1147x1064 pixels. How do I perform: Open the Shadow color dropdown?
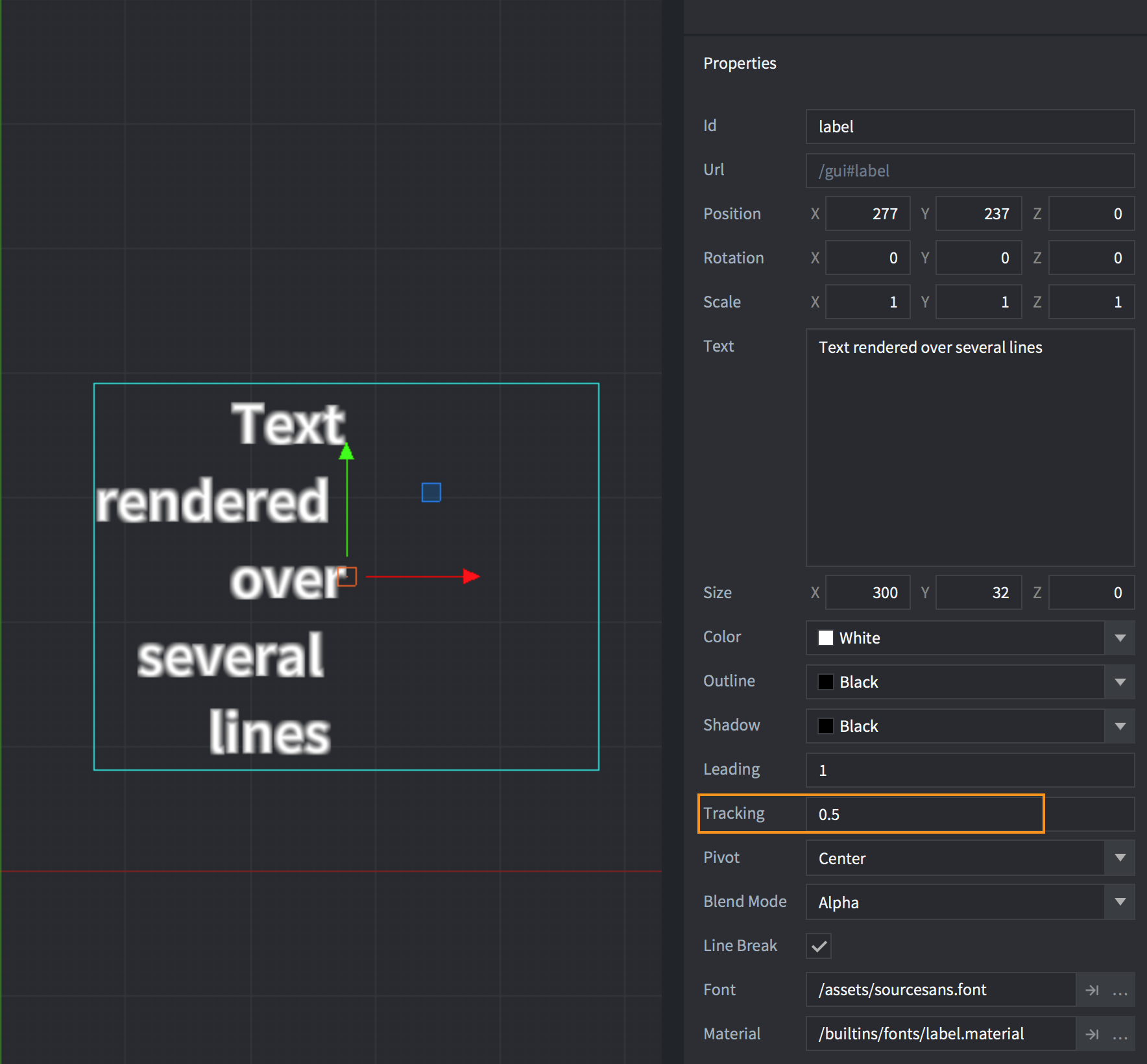pos(1120,726)
